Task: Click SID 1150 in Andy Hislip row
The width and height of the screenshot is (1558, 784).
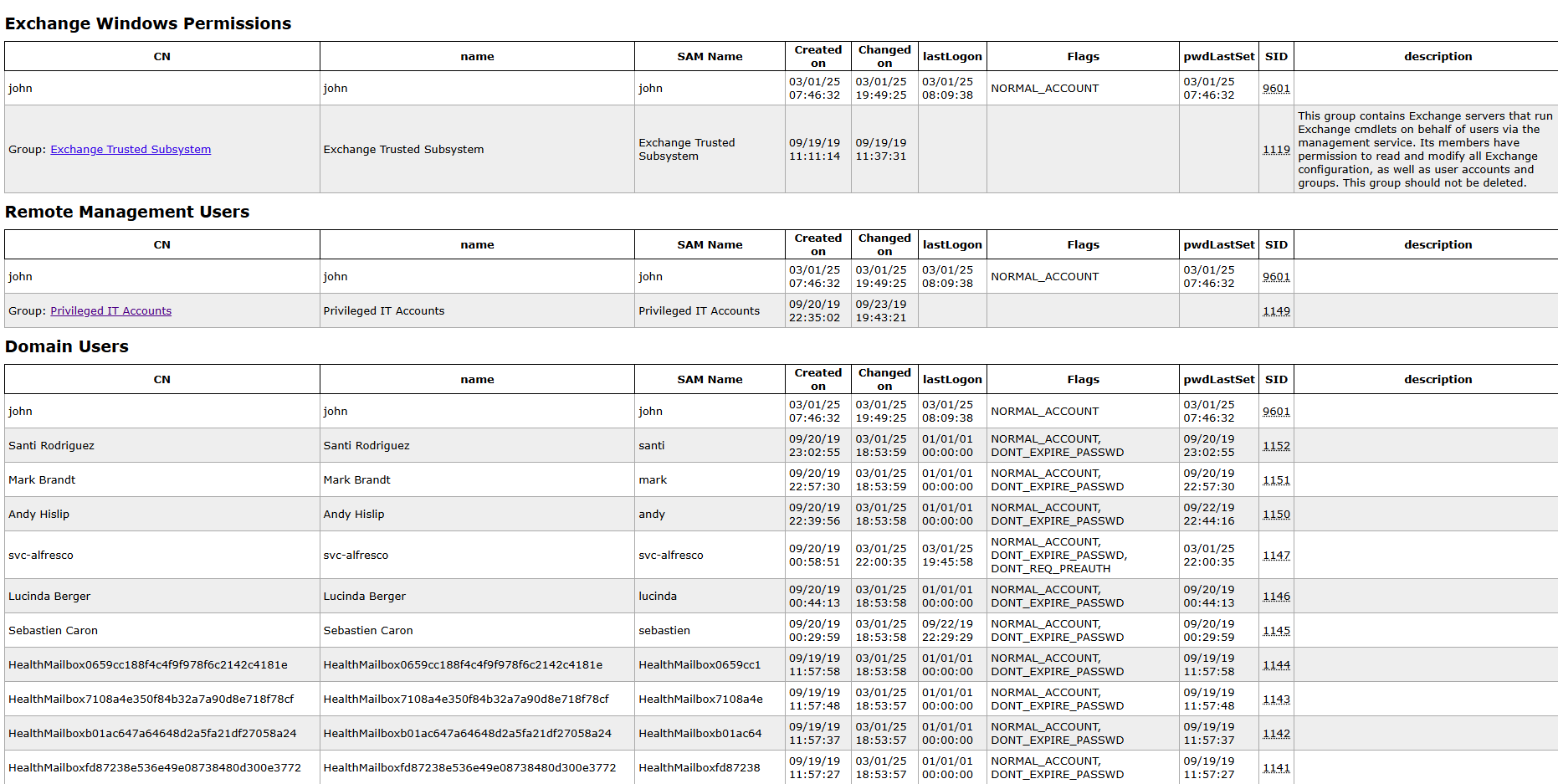Action: (1276, 515)
